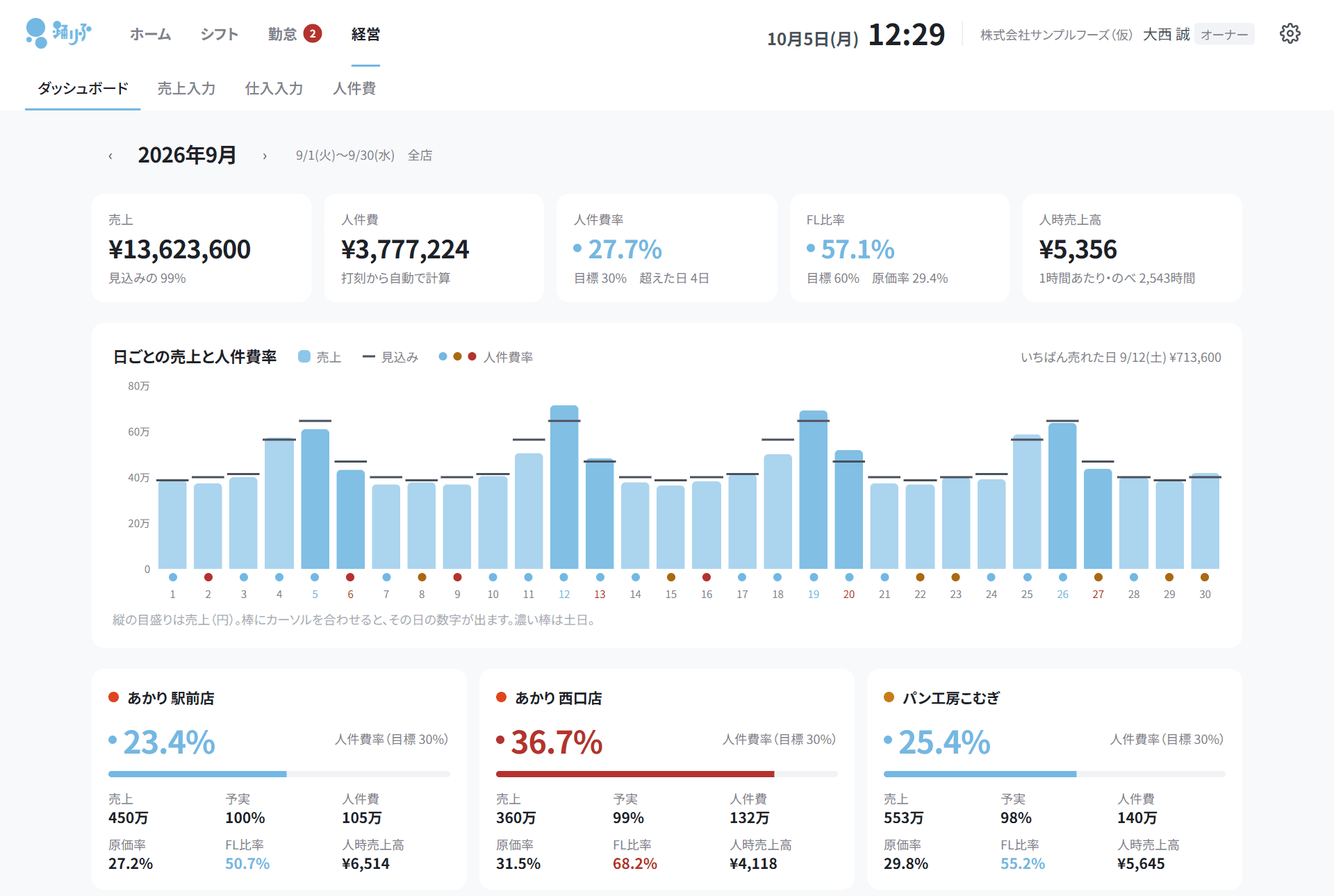Open the 経営 menu
This screenshot has height=896, width=1334.
click(365, 34)
